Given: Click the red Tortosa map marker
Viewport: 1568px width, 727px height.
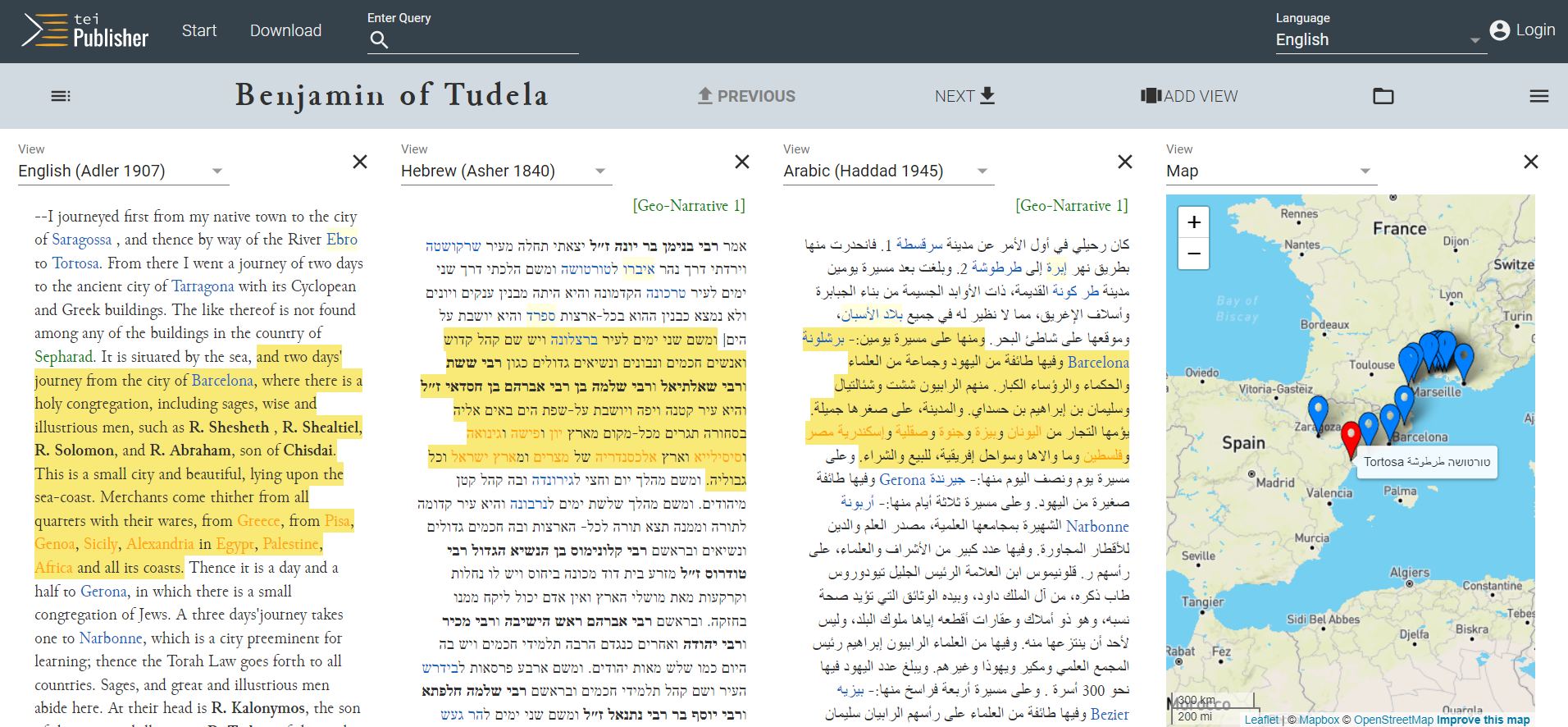Looking at the screenshot, I should click(1351, 439).
